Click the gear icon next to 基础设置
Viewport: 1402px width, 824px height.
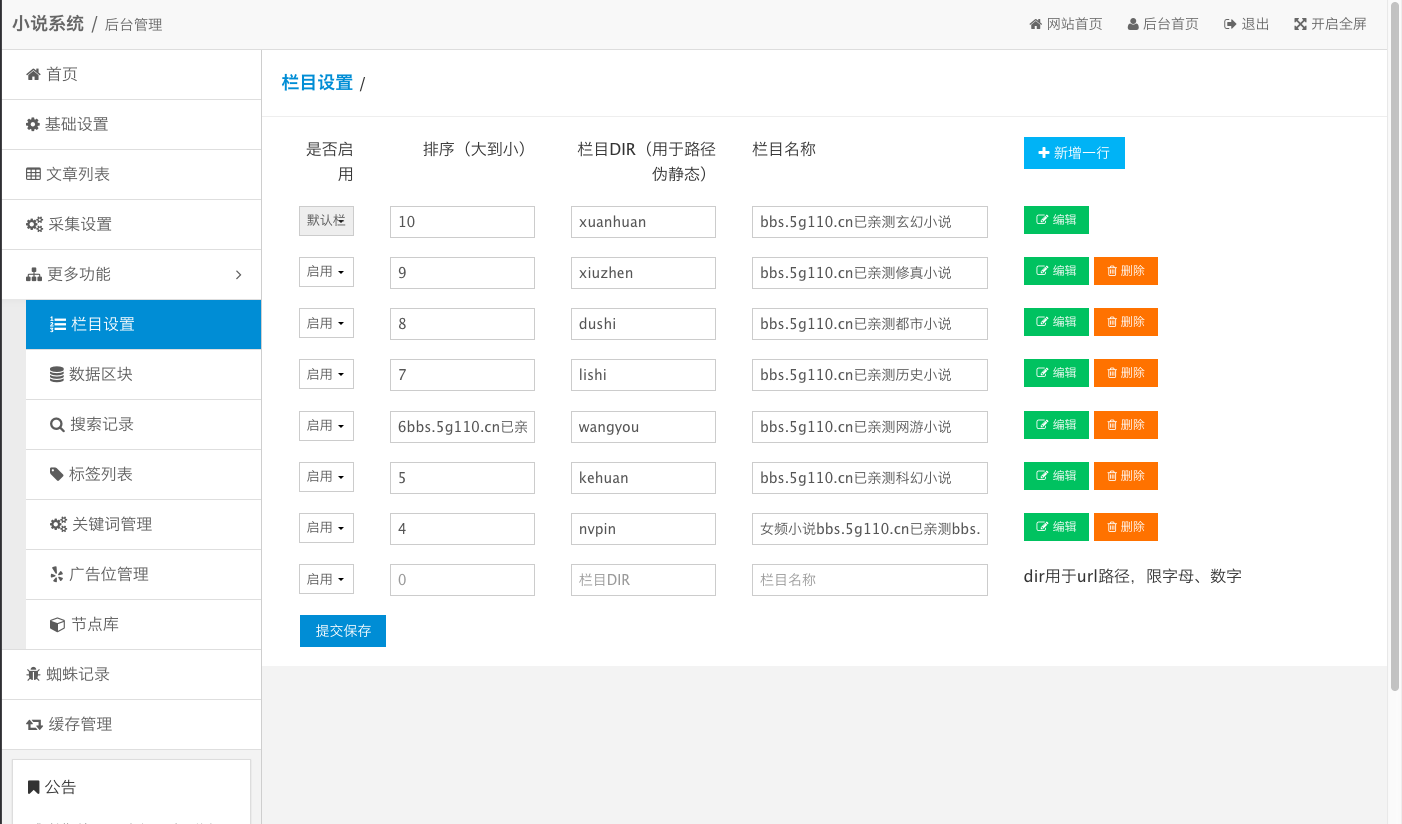[33, 124]
